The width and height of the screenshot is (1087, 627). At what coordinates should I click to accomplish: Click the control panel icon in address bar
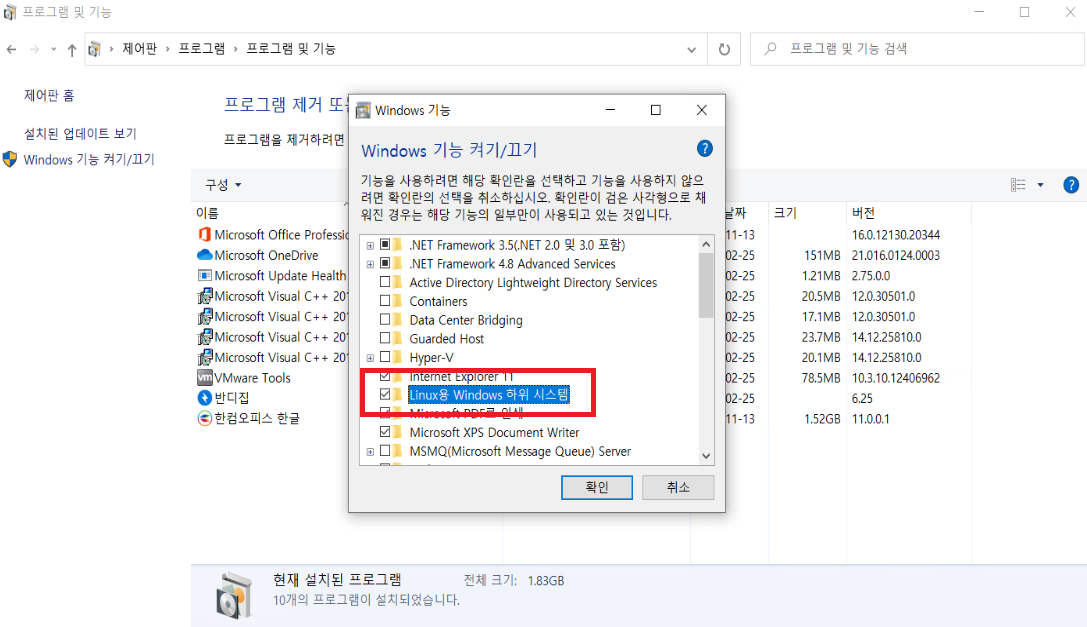[94, 49]
